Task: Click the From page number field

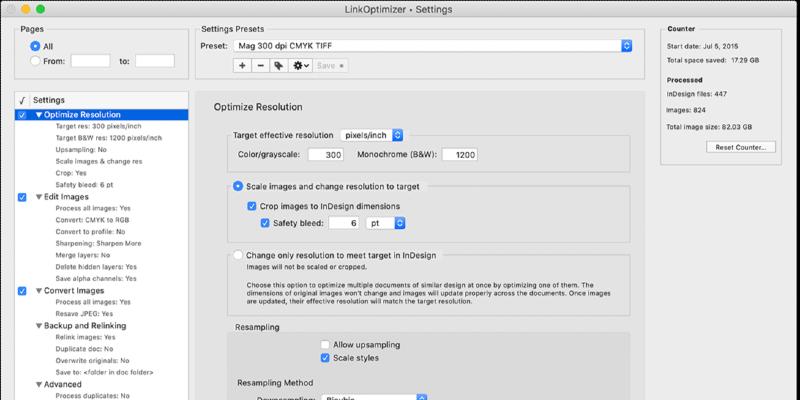Action: coord(90,61)
